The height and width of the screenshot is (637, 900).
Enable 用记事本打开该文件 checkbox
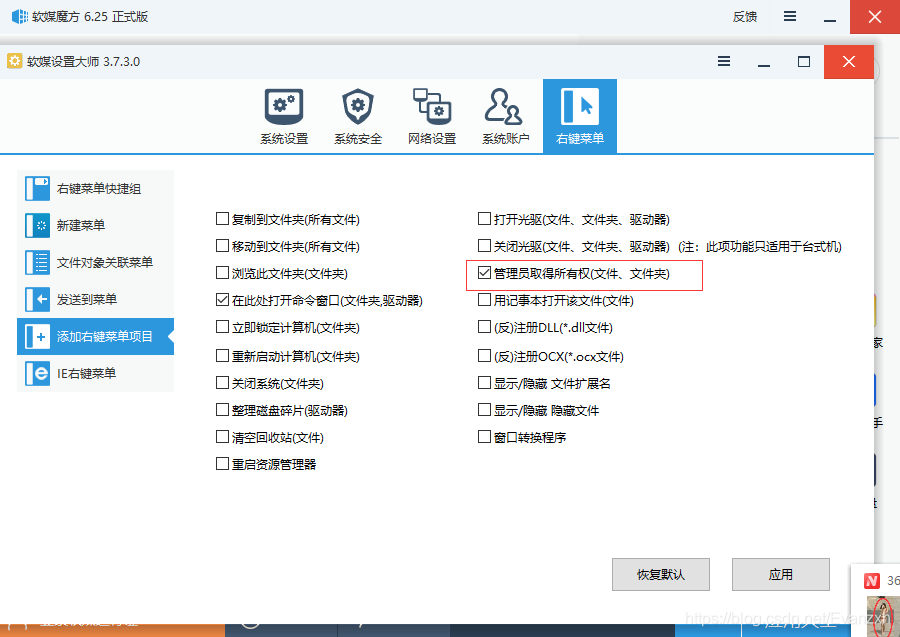pos(484,300)
